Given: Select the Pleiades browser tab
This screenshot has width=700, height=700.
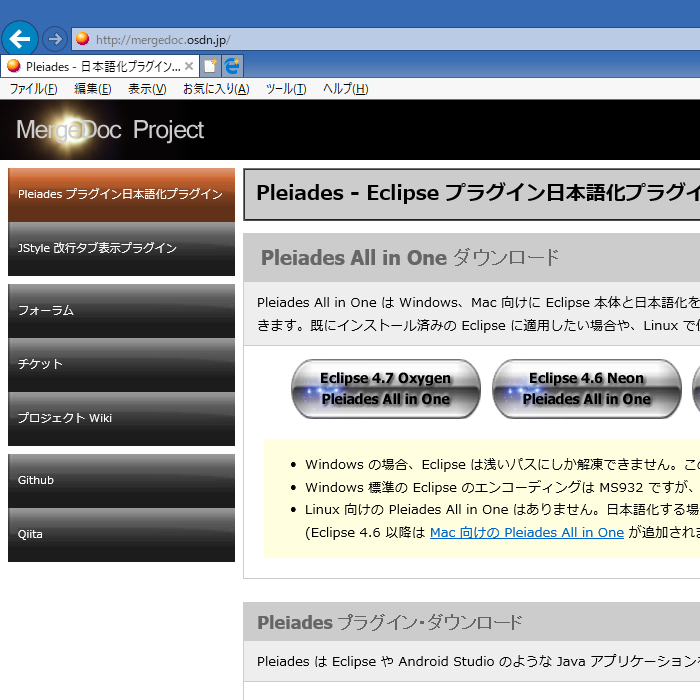Looking at the screenshot, I should (99, 67).
